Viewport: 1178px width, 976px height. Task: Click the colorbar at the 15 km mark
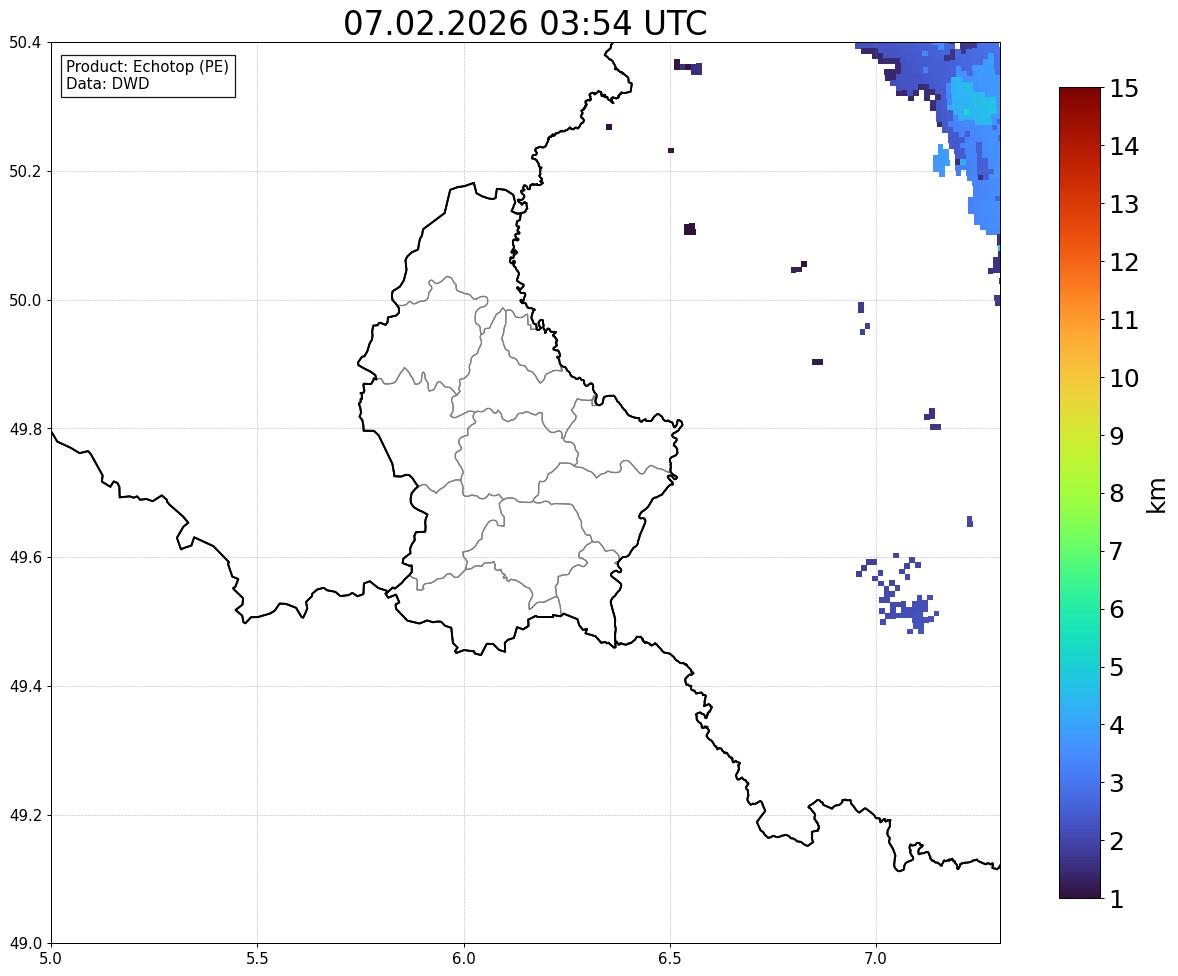[1080, 89]
